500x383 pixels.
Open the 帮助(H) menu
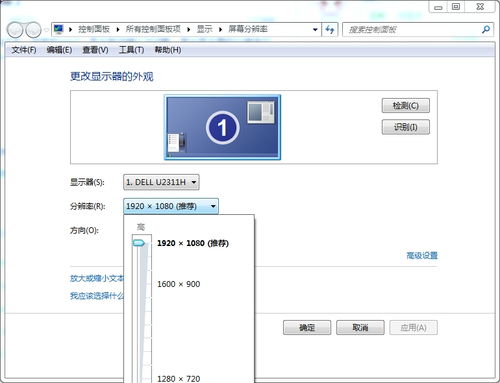[168, 50]
